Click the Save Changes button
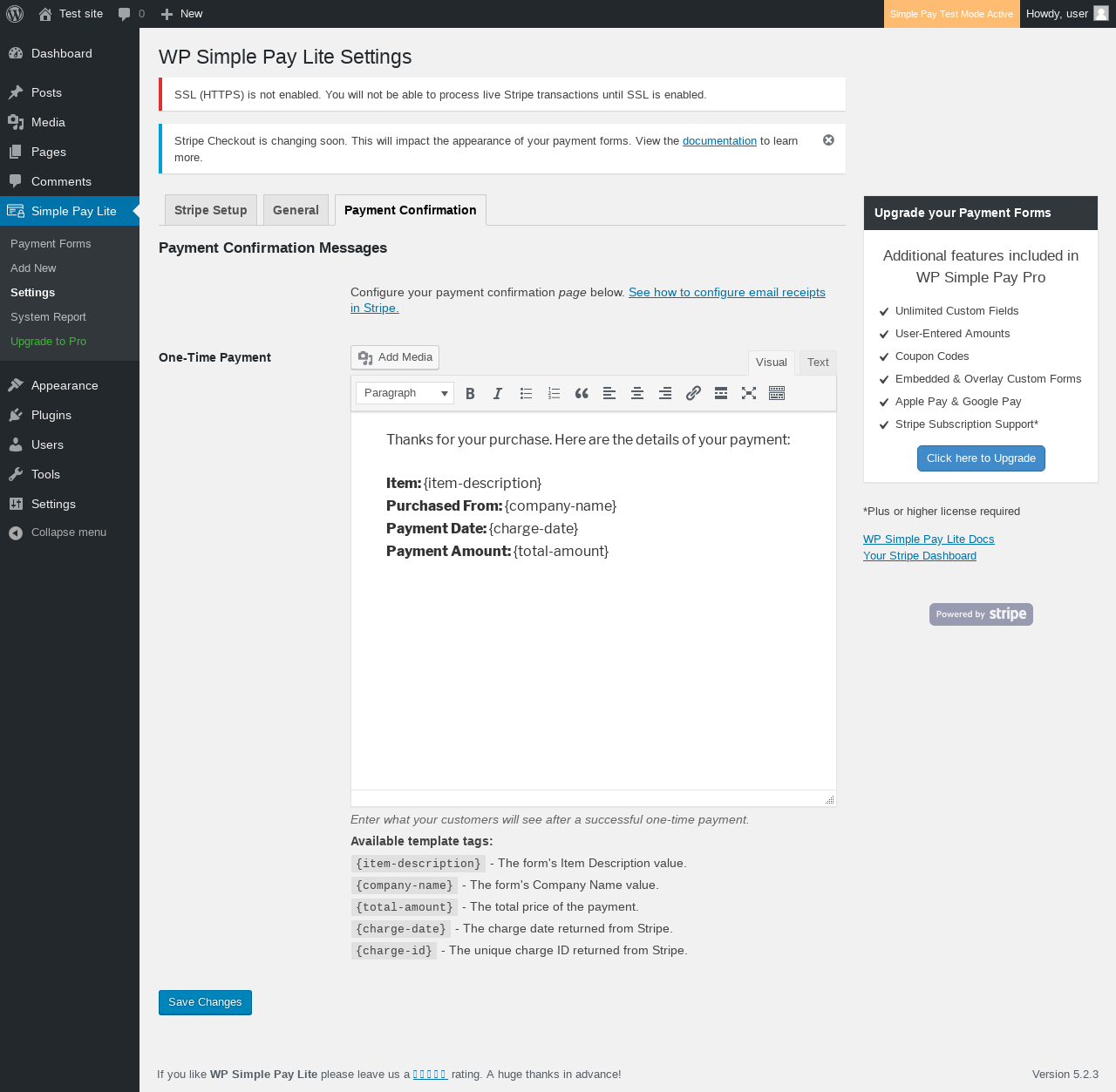Image resolution: width=1116 pixels, height=1092 pixels. point(205,1002)
